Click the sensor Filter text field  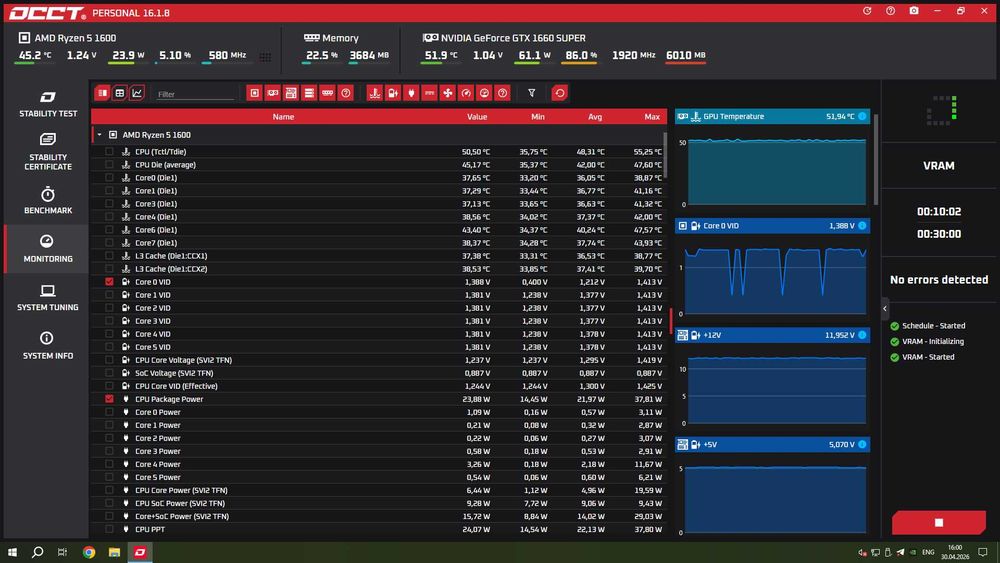click(x=195, y=94)
